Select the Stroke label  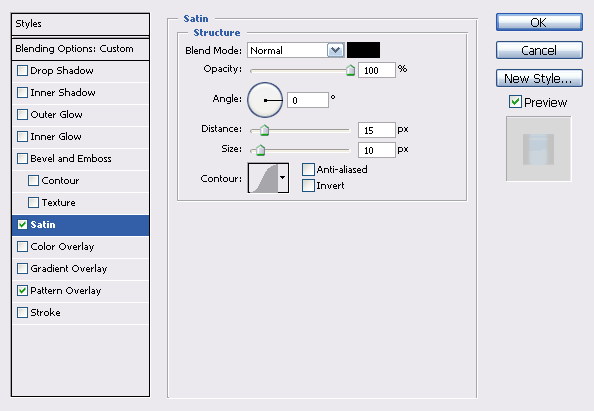point(45,313)
